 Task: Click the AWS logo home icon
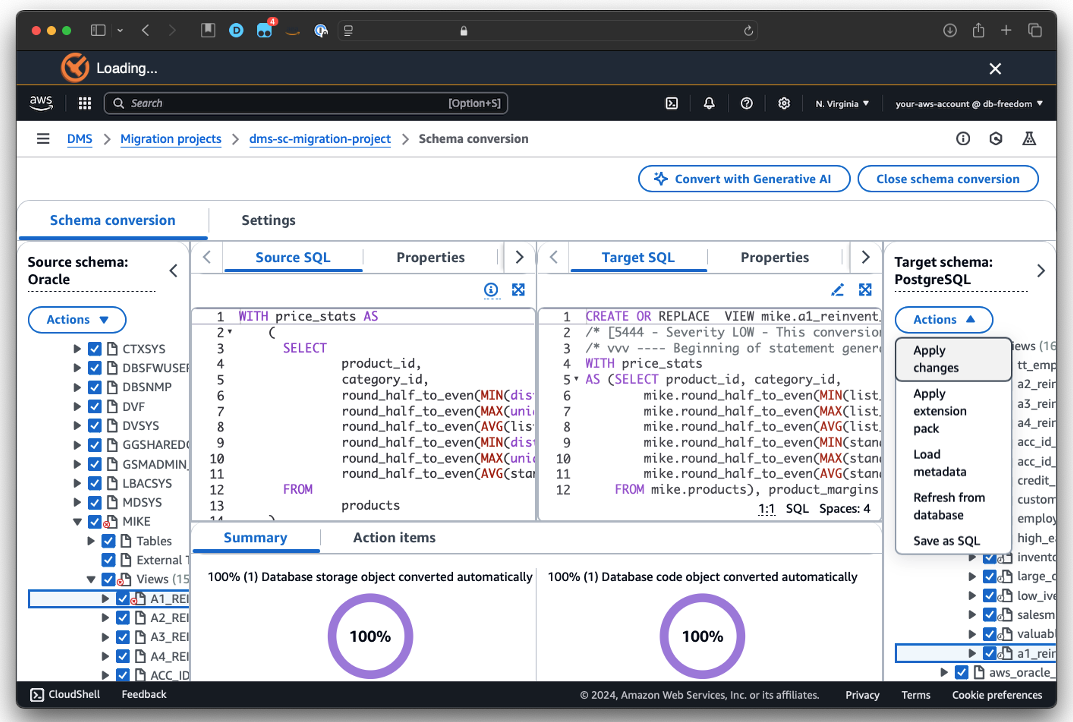(41, 103)
